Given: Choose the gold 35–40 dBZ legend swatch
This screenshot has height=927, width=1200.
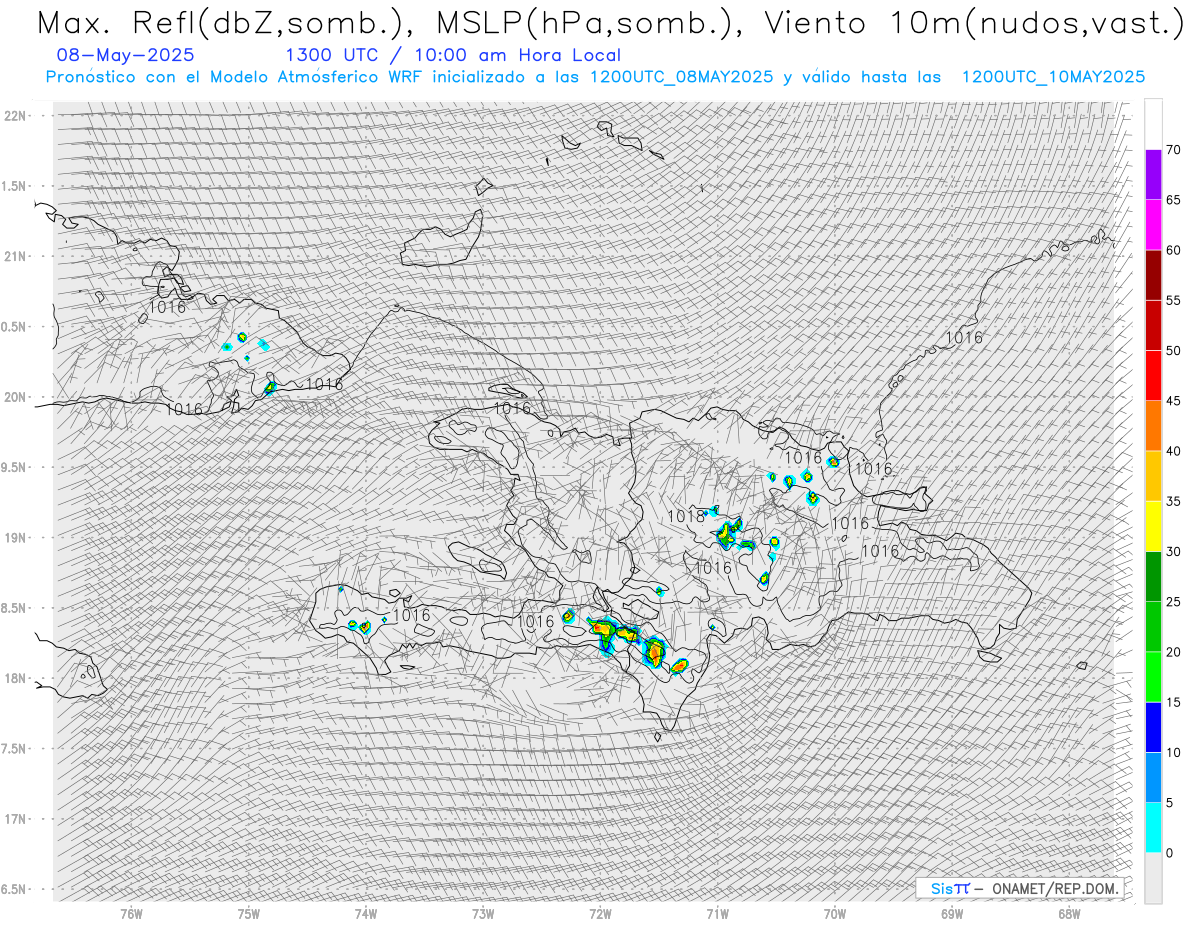Looking at the screenshot, I should coord(1153,476).
